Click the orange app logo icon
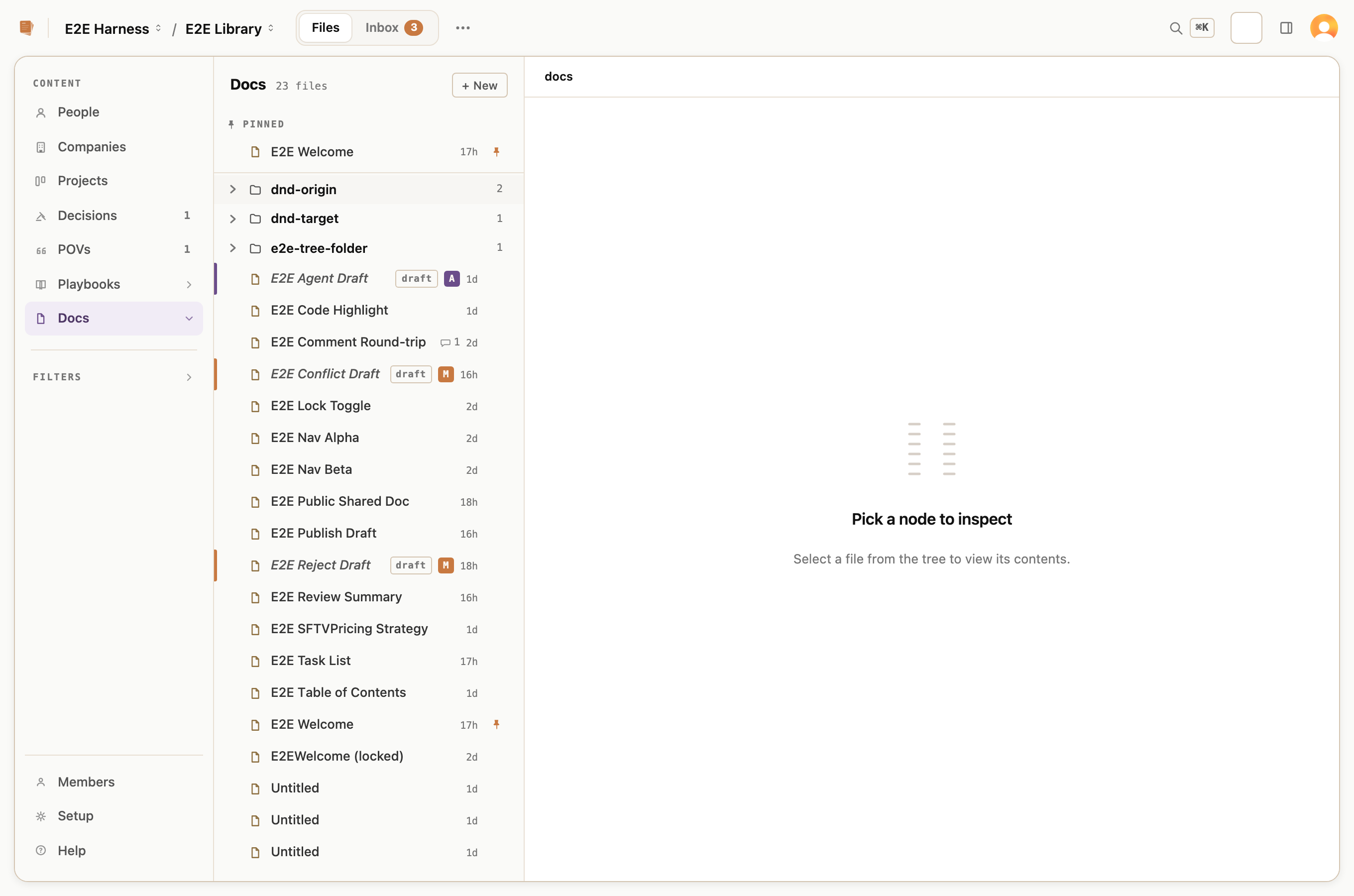The image size is (1354, 896). (26, 27)
